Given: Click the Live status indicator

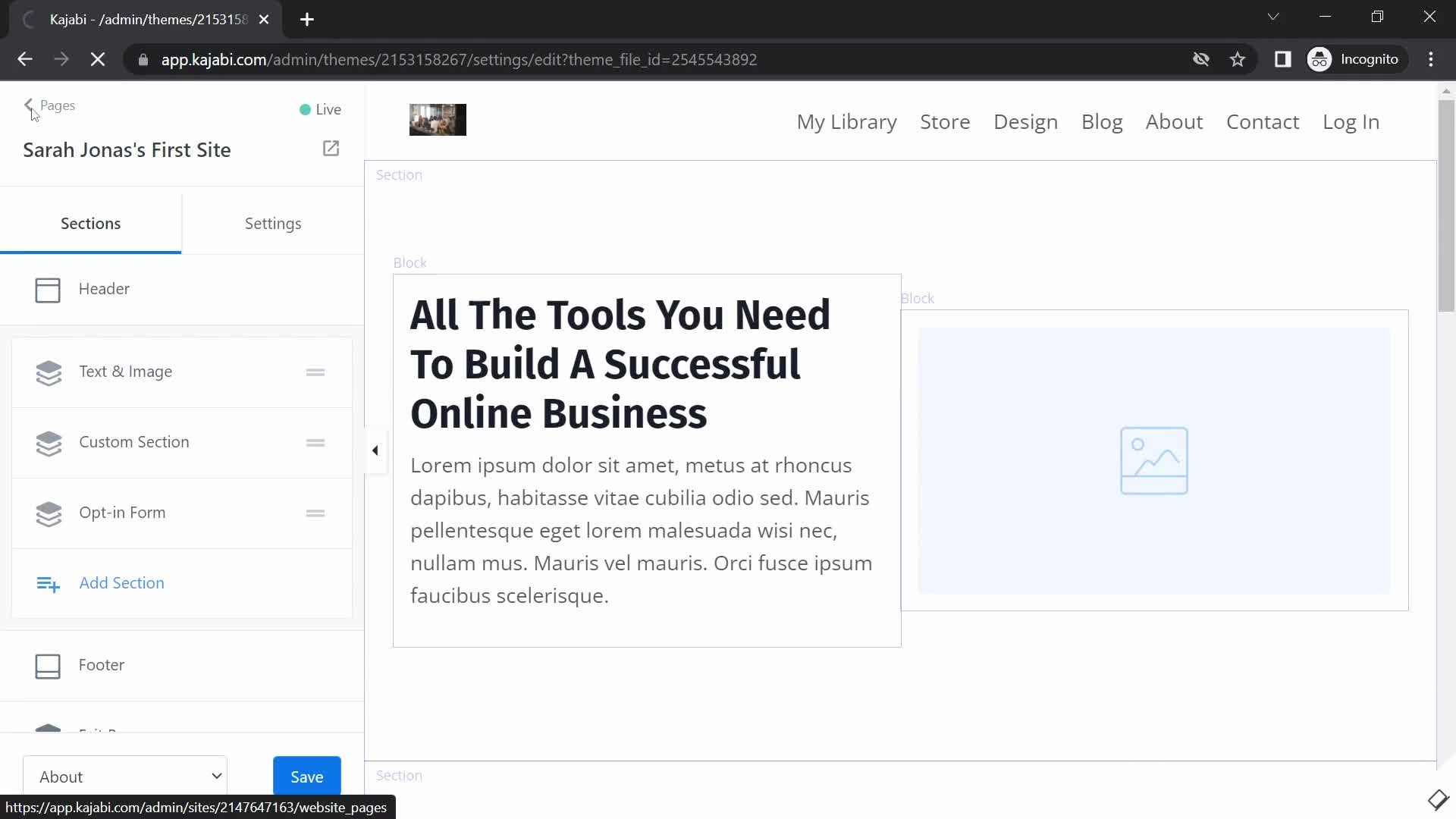Looking at the screenshot, I should 320,108.
